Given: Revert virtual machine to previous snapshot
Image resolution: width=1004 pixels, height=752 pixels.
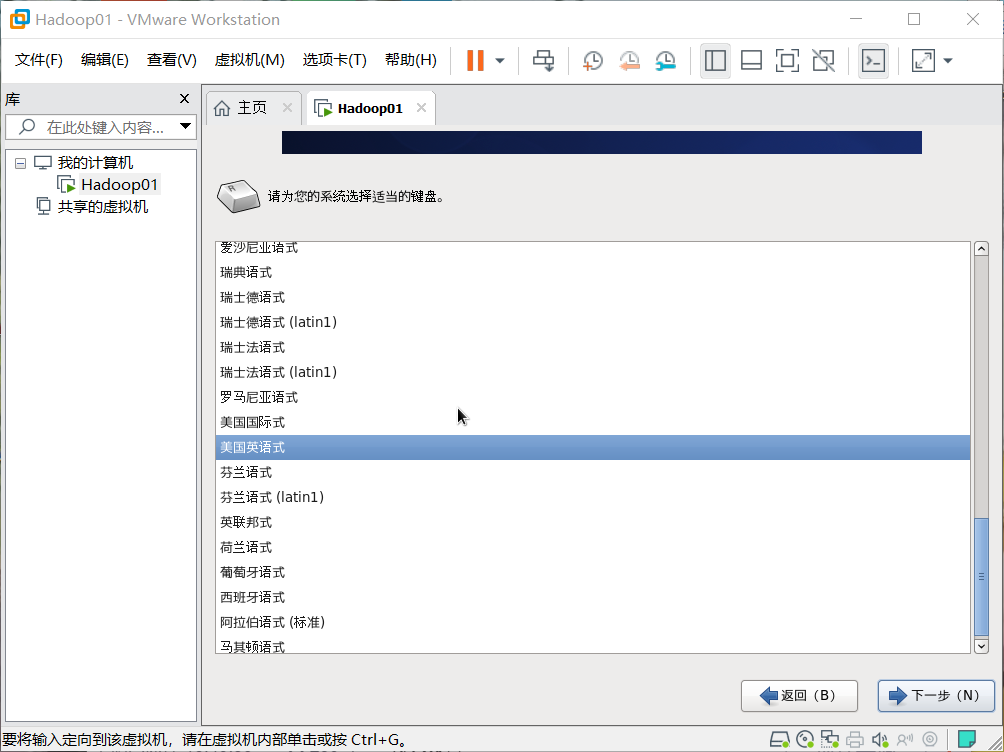Looking at the screenshot, I should (629, 61).
